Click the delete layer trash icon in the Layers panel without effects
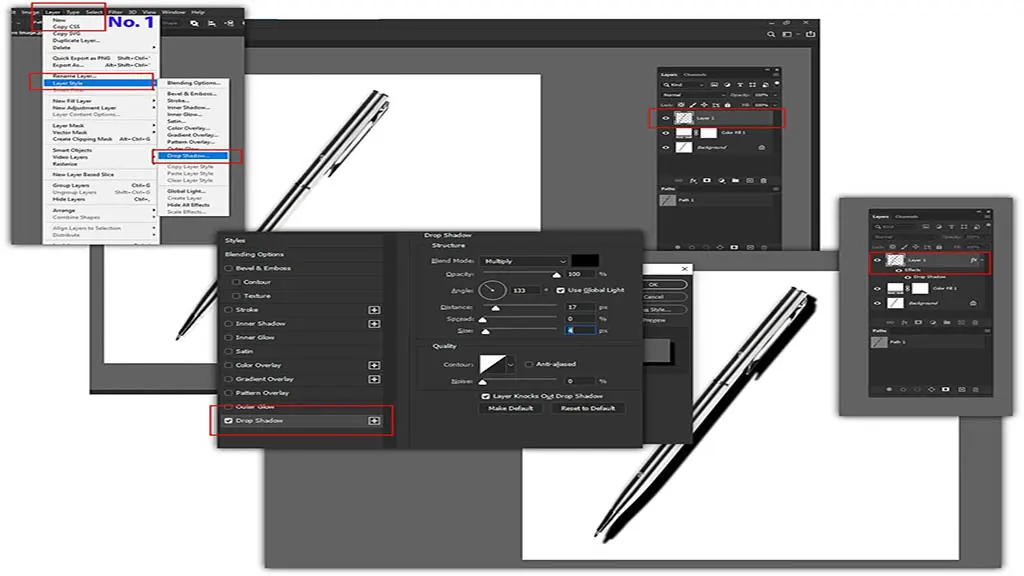The height and width of the screenshot is (576, 1024). 763,181
